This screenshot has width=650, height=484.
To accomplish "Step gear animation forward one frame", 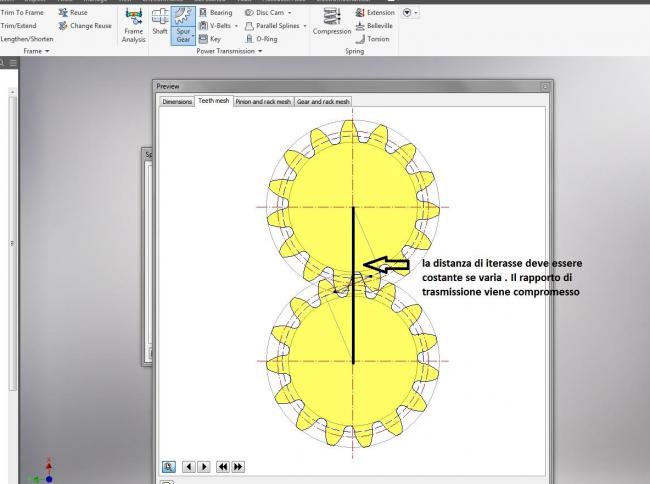I will pyautogui.click(x=204, y=466).
